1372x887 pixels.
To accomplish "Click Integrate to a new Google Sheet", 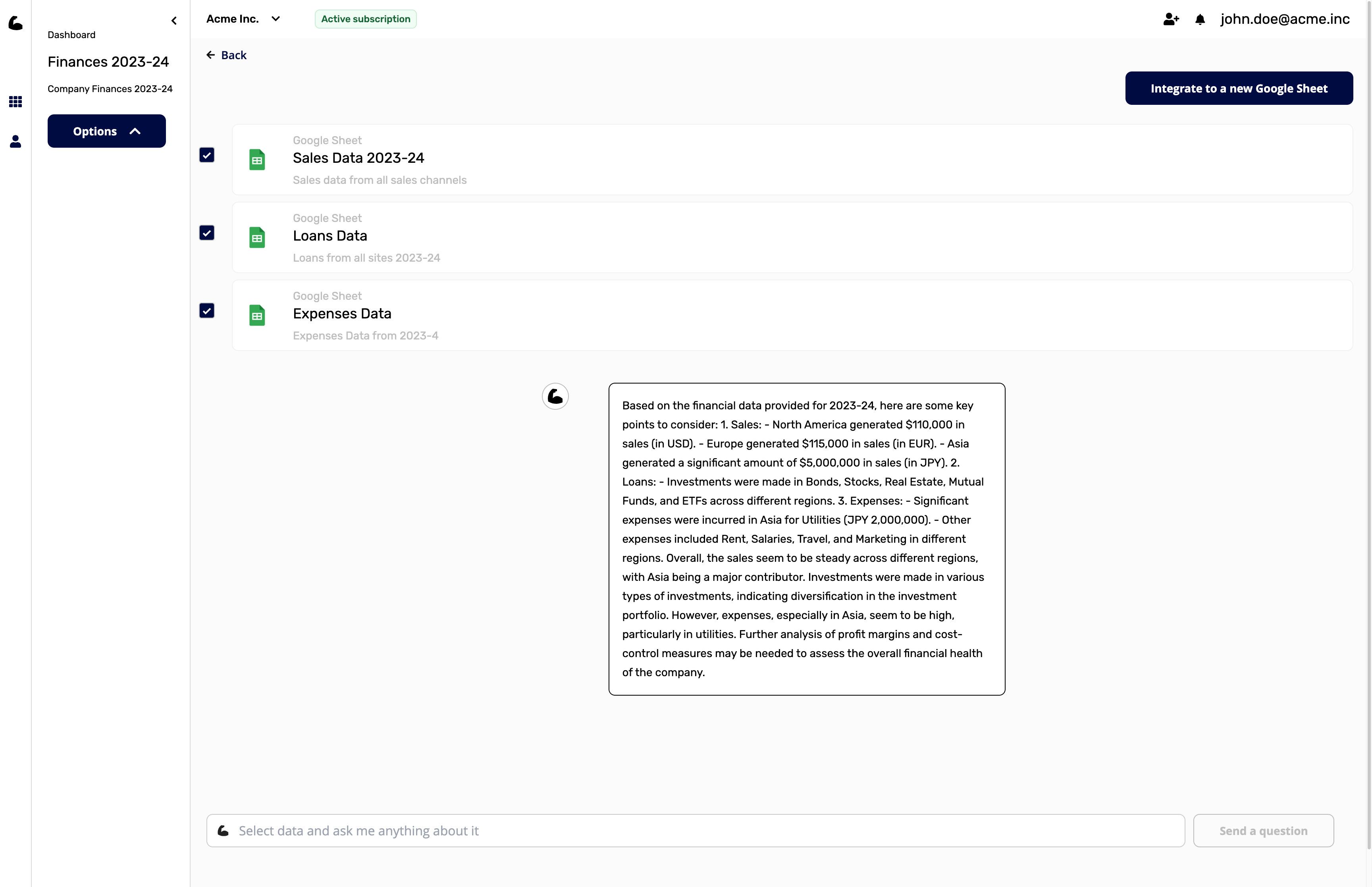I will pyautogui.click(x=1239, y=88).
